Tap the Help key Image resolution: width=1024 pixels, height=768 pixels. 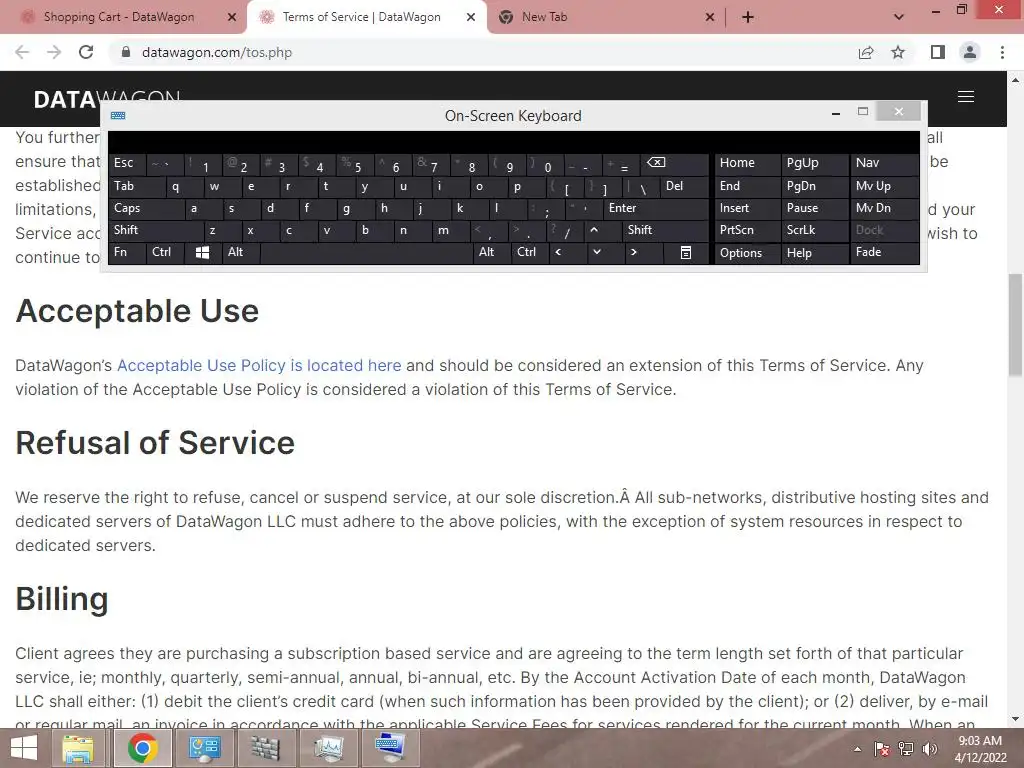(814, 253)
